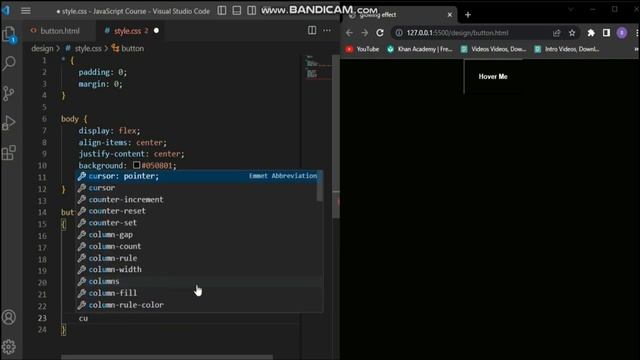
Task: Open Source Control view in activity bar
Action: click(9, 93)
